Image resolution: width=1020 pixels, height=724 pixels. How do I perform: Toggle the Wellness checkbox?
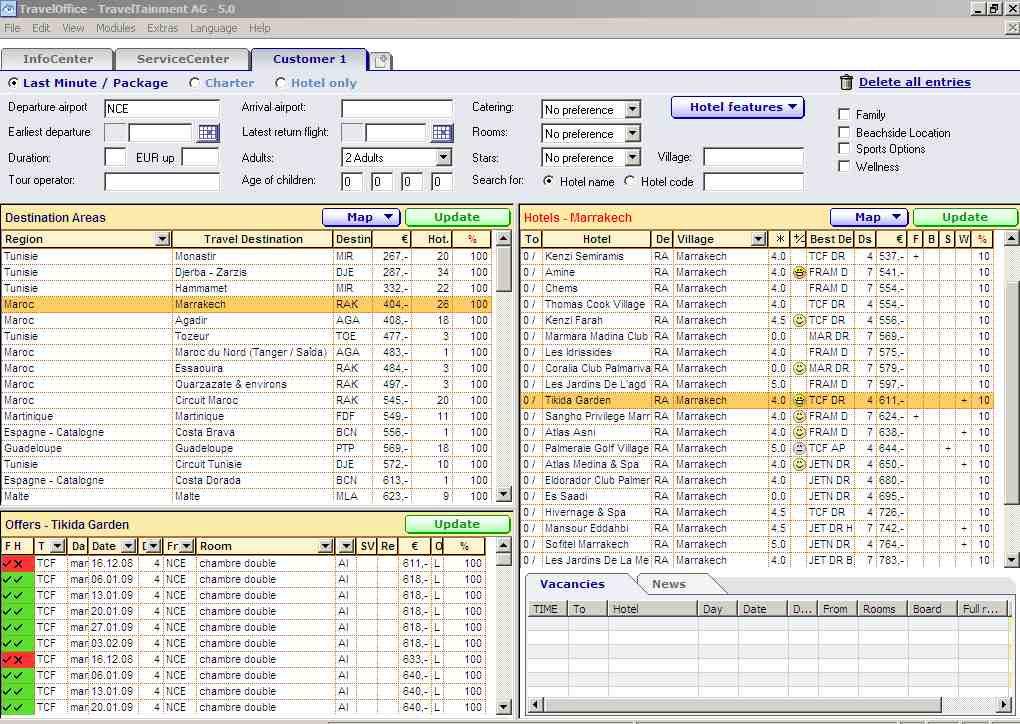(x=844, y=166)
